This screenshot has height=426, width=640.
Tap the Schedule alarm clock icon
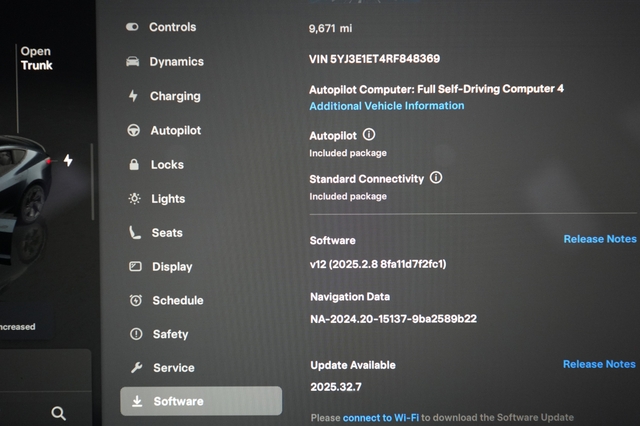point(136,300)
